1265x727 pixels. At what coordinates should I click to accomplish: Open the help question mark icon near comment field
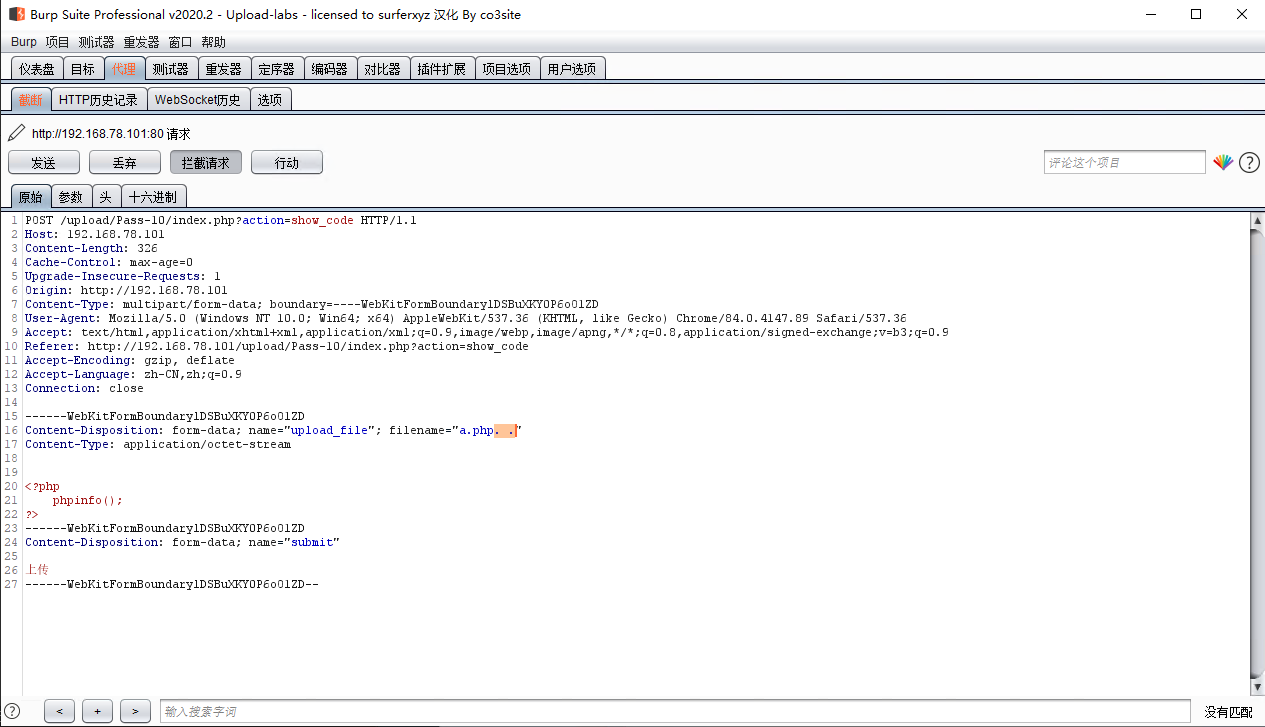click(1249, 162)
